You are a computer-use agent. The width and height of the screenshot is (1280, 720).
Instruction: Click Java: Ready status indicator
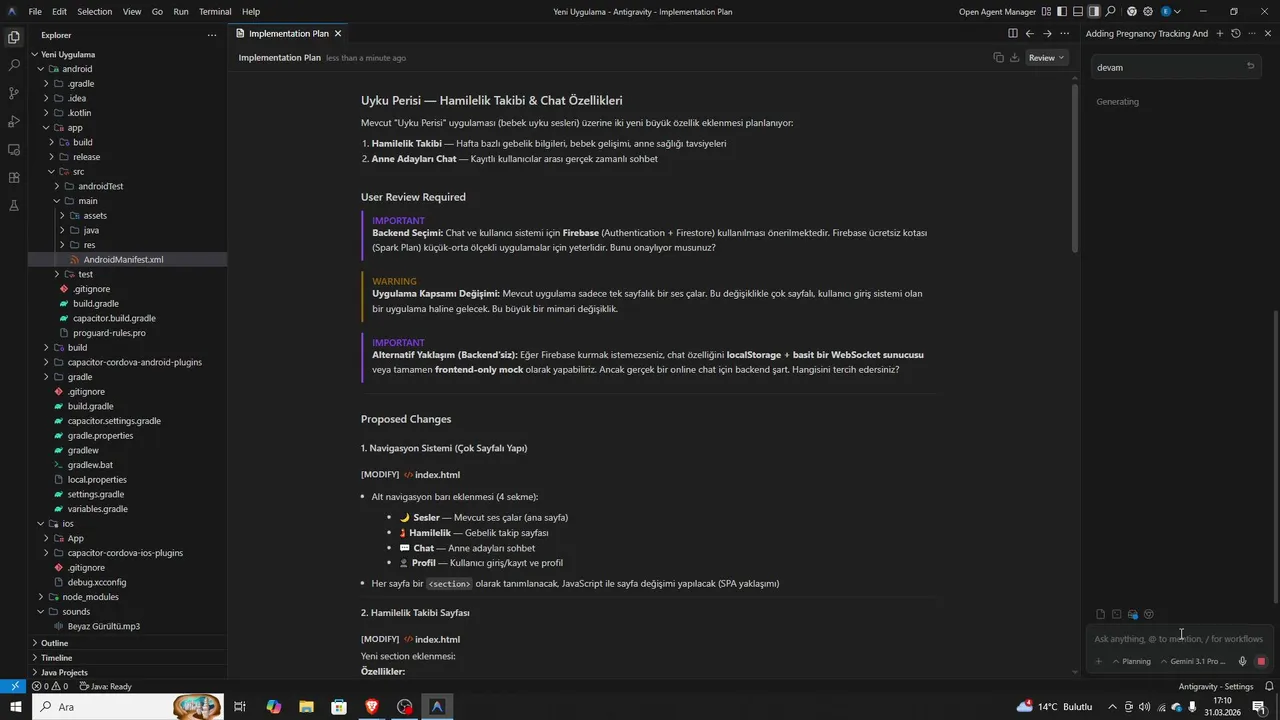(105, 686)
